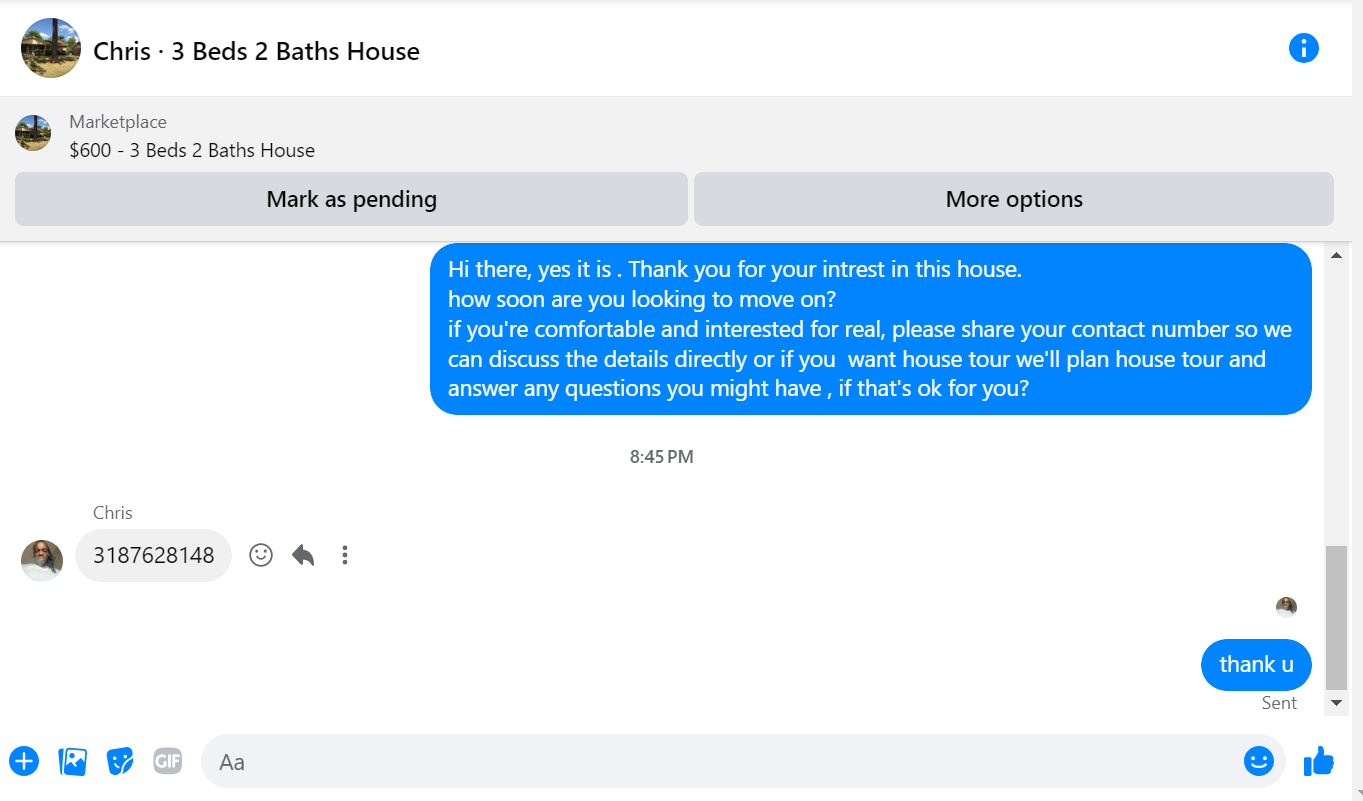1363x801 pixels.
Task: Choose a sticker icon
Action: (120, 762)
